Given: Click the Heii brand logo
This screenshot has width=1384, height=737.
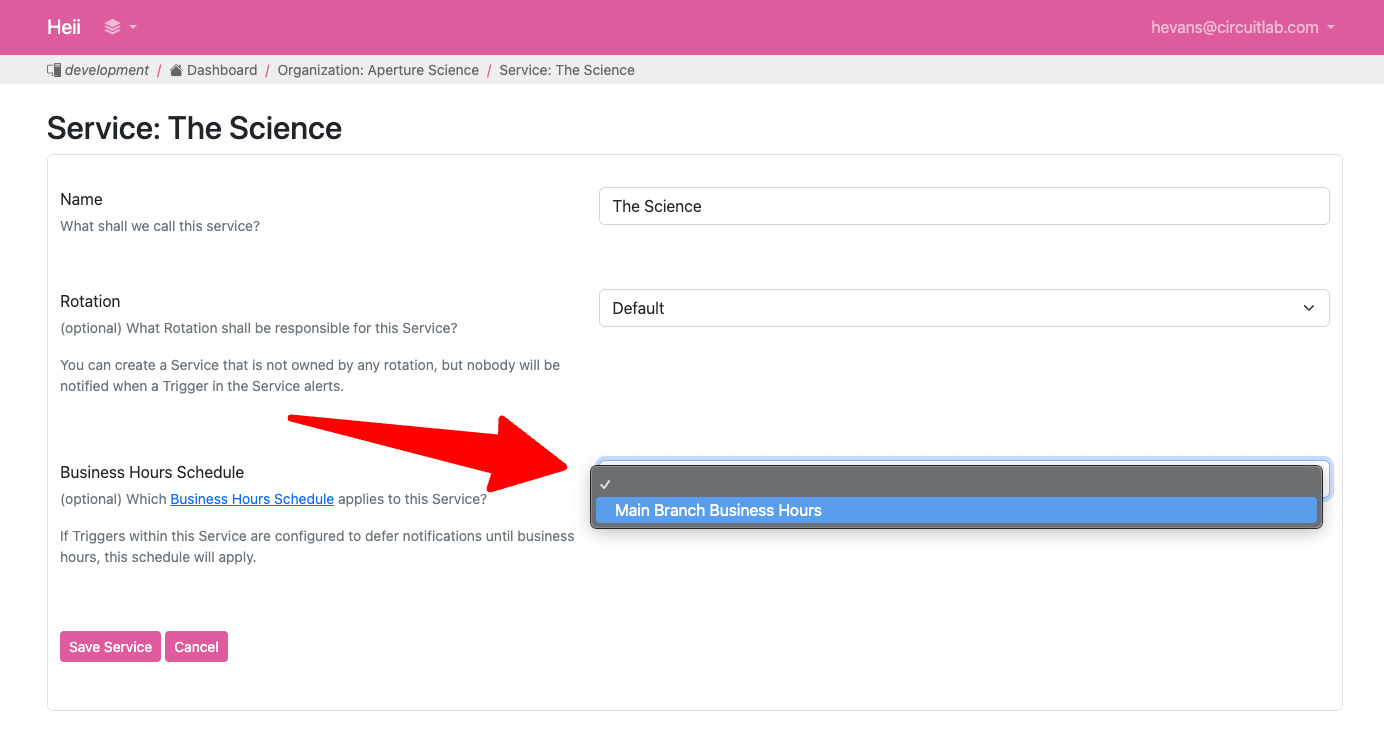Looking at the screenshot, I should (64, 27).
